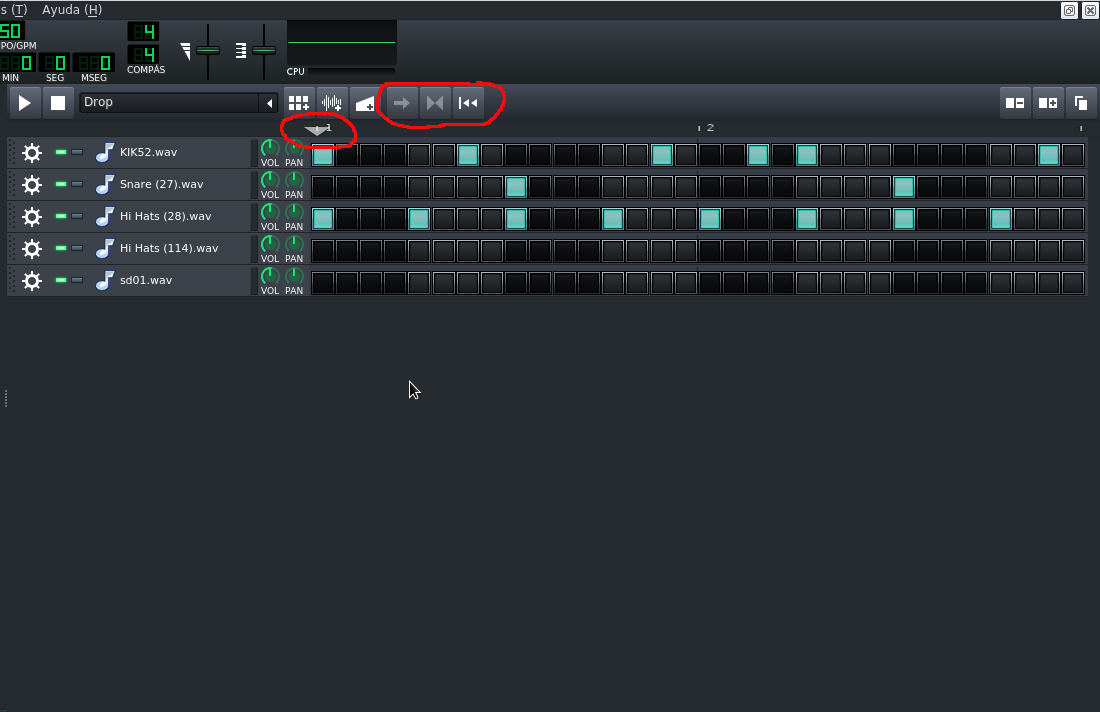
Task: Open the track options gear for KIK52.wav
Action: [31, 152]
